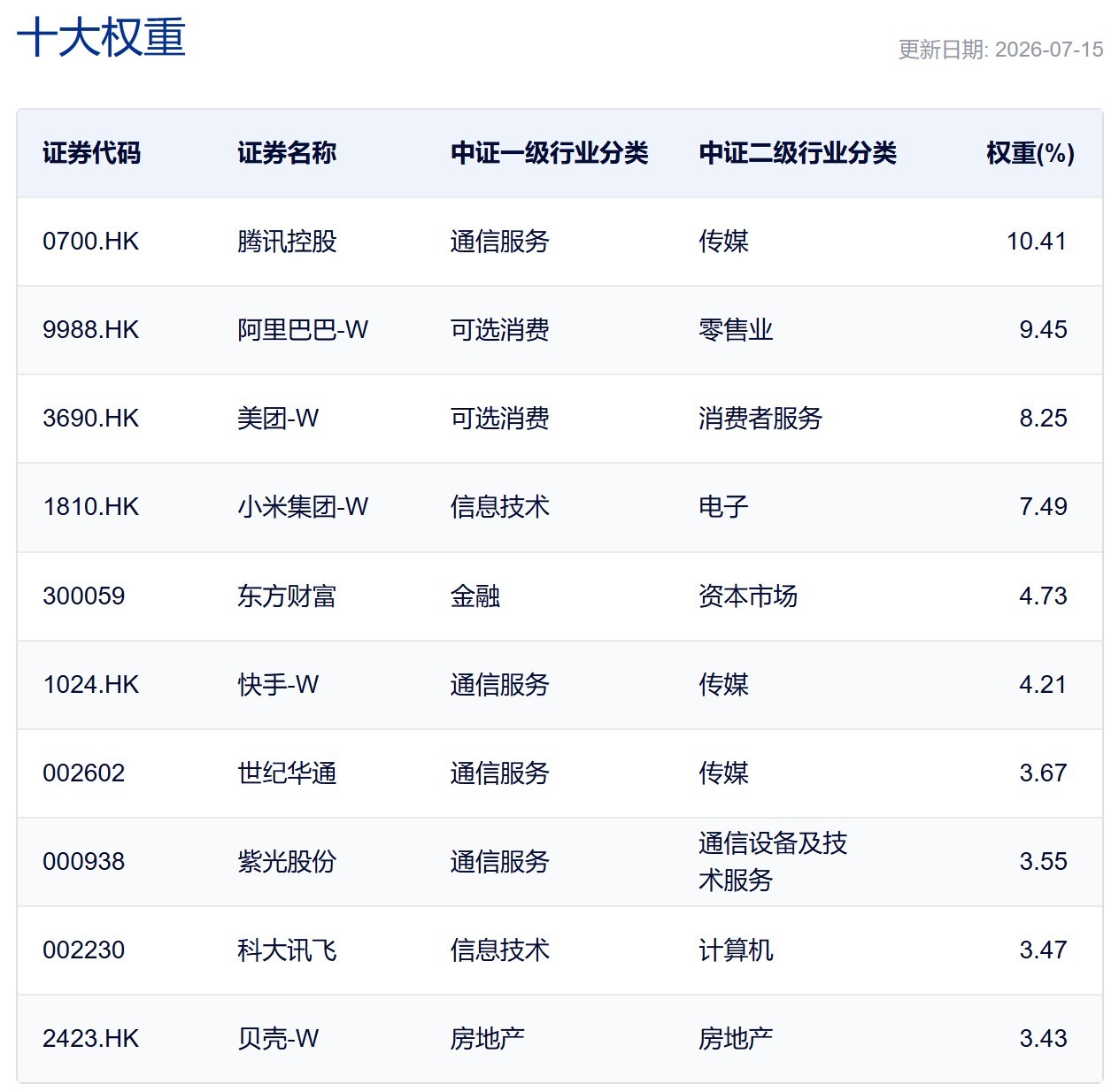Click 可选消费 in the 阿里巴巴-W row
Viewport: 1119px width, 1092px height.
(x=500, y=330)
